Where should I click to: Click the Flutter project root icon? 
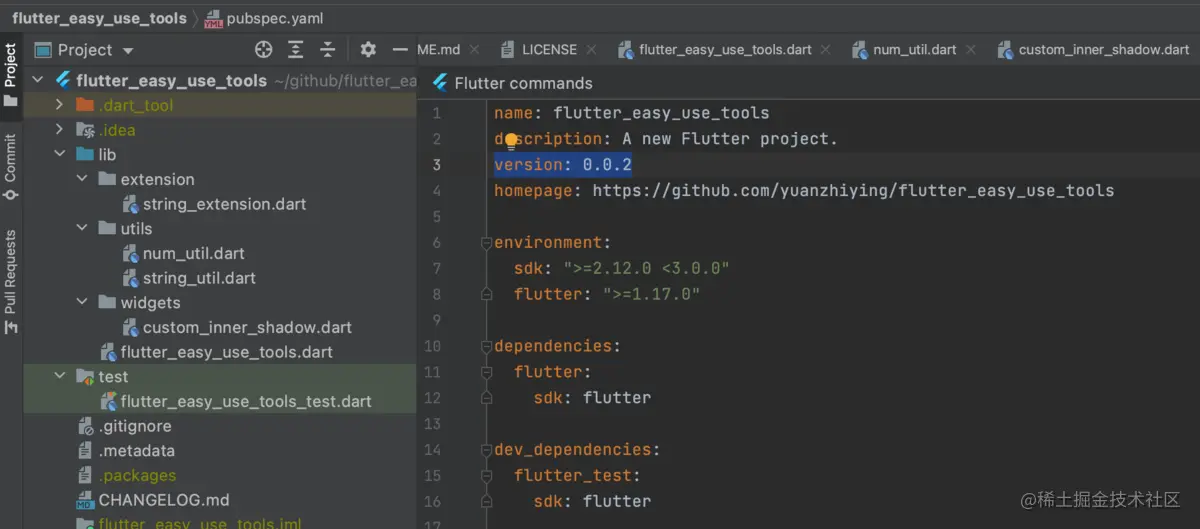[x=62, y=80]
